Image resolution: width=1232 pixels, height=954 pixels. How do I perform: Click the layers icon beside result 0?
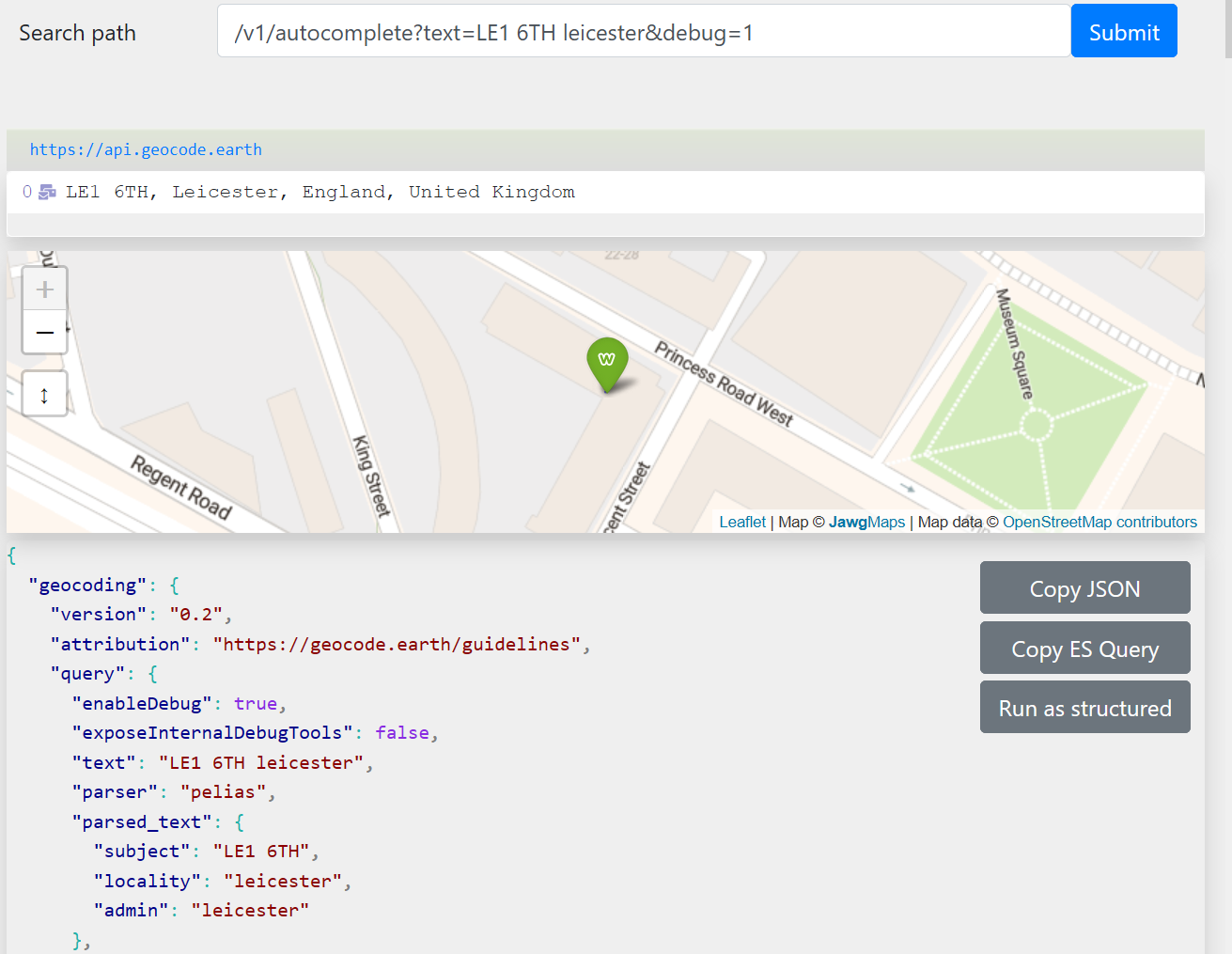[x=45, y=191]
